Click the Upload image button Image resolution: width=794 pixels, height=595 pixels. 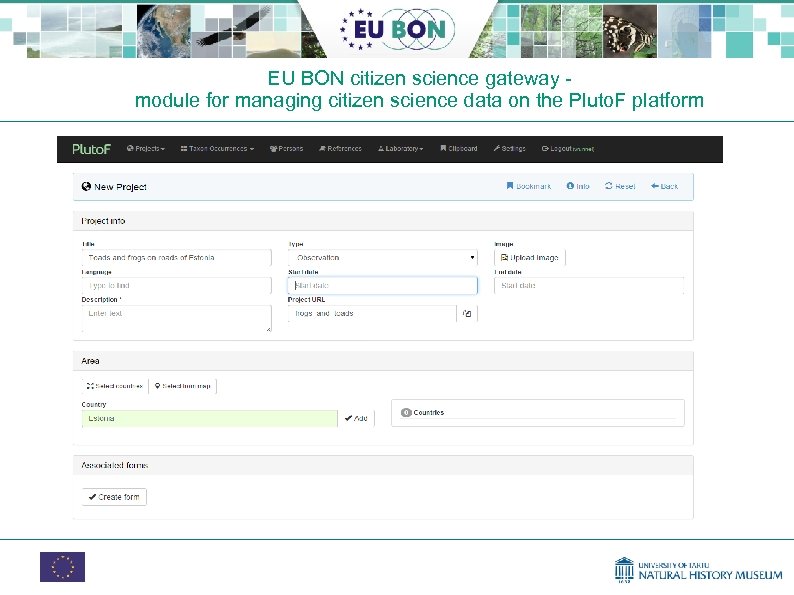point(530,257)
